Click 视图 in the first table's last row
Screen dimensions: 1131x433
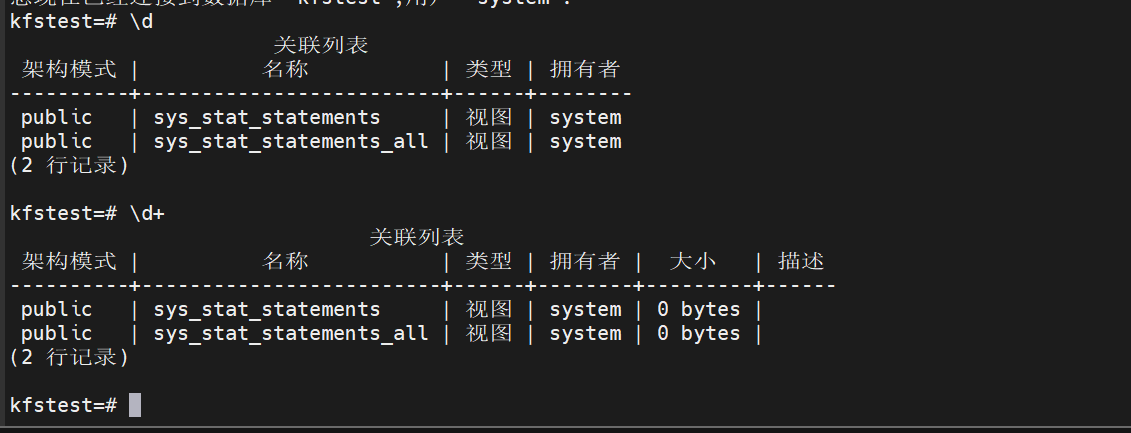coord(489,141)
